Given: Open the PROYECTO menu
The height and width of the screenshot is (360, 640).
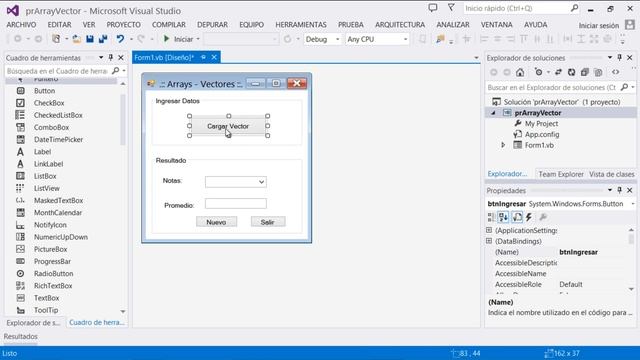Looking at the screenshot, I should click(x=124, y=25).
